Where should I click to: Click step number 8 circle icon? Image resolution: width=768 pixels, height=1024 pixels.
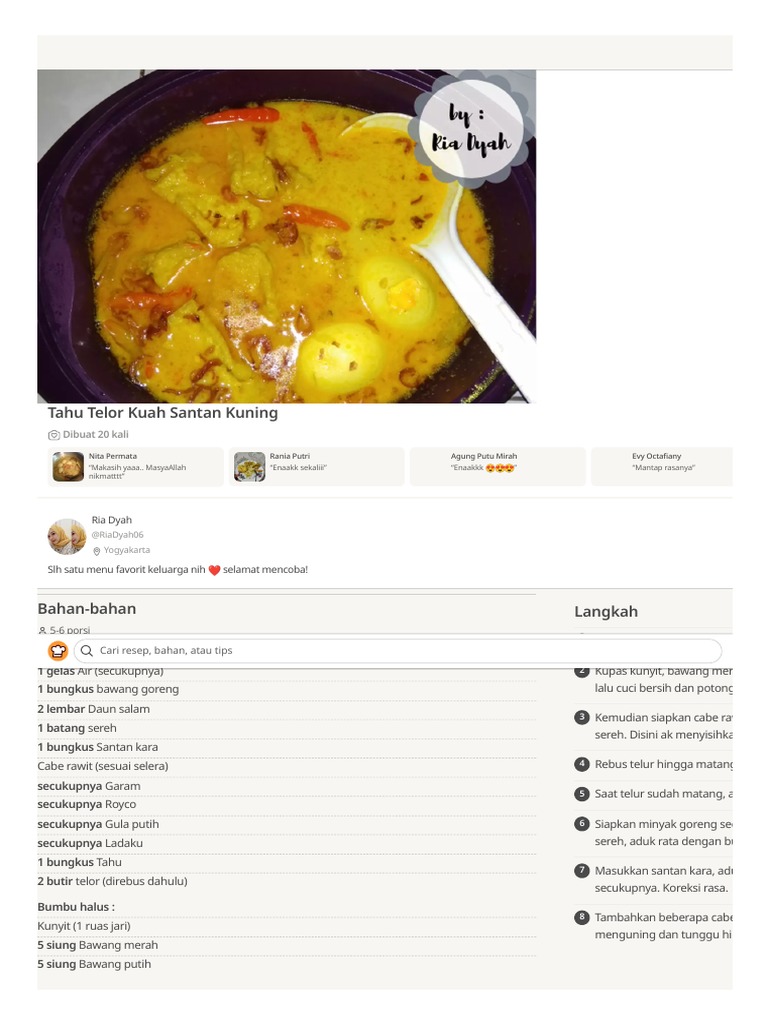(x=581, y=917)
